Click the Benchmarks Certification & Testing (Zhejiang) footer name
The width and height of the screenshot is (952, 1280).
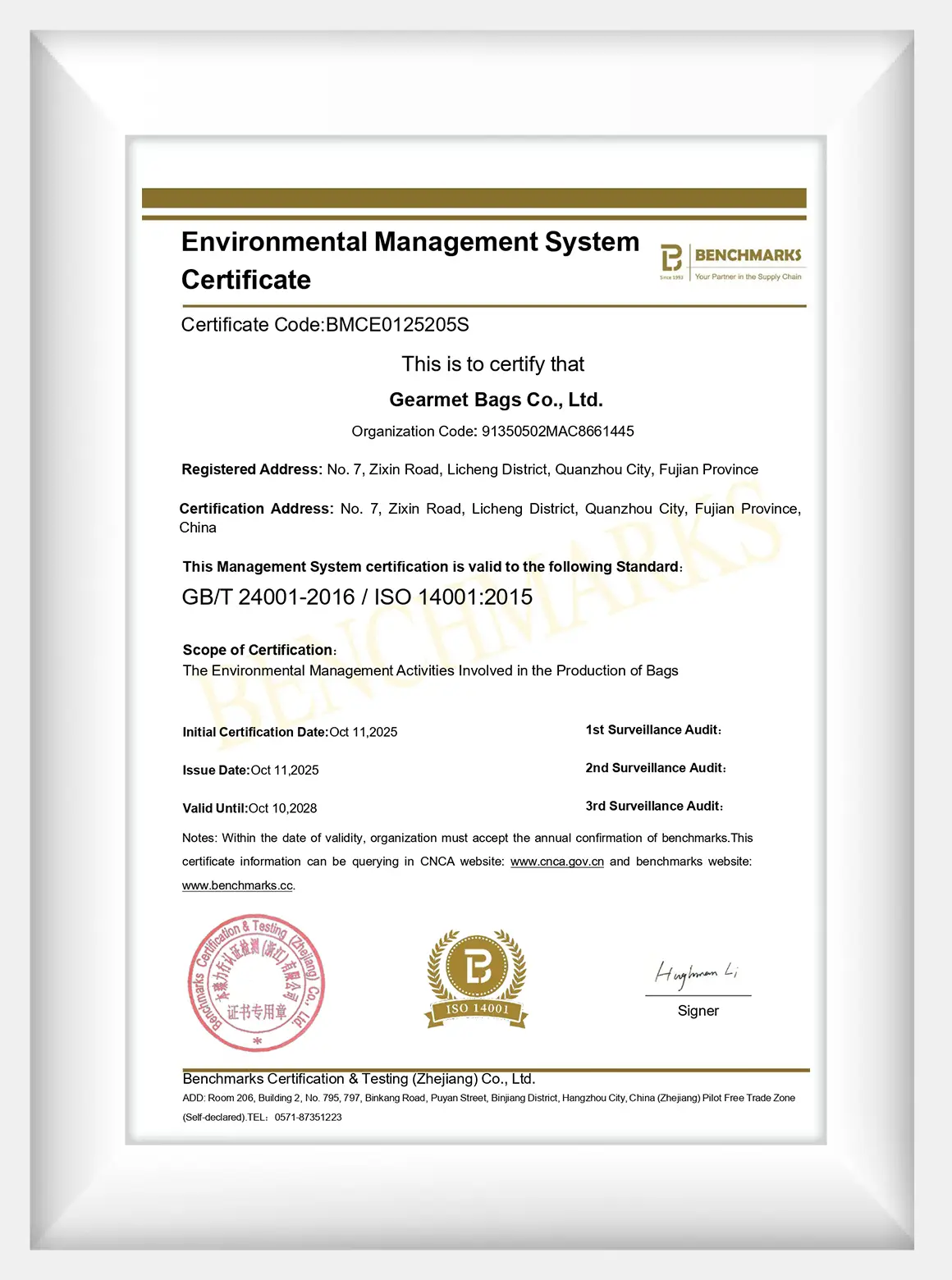point(359,1079)
